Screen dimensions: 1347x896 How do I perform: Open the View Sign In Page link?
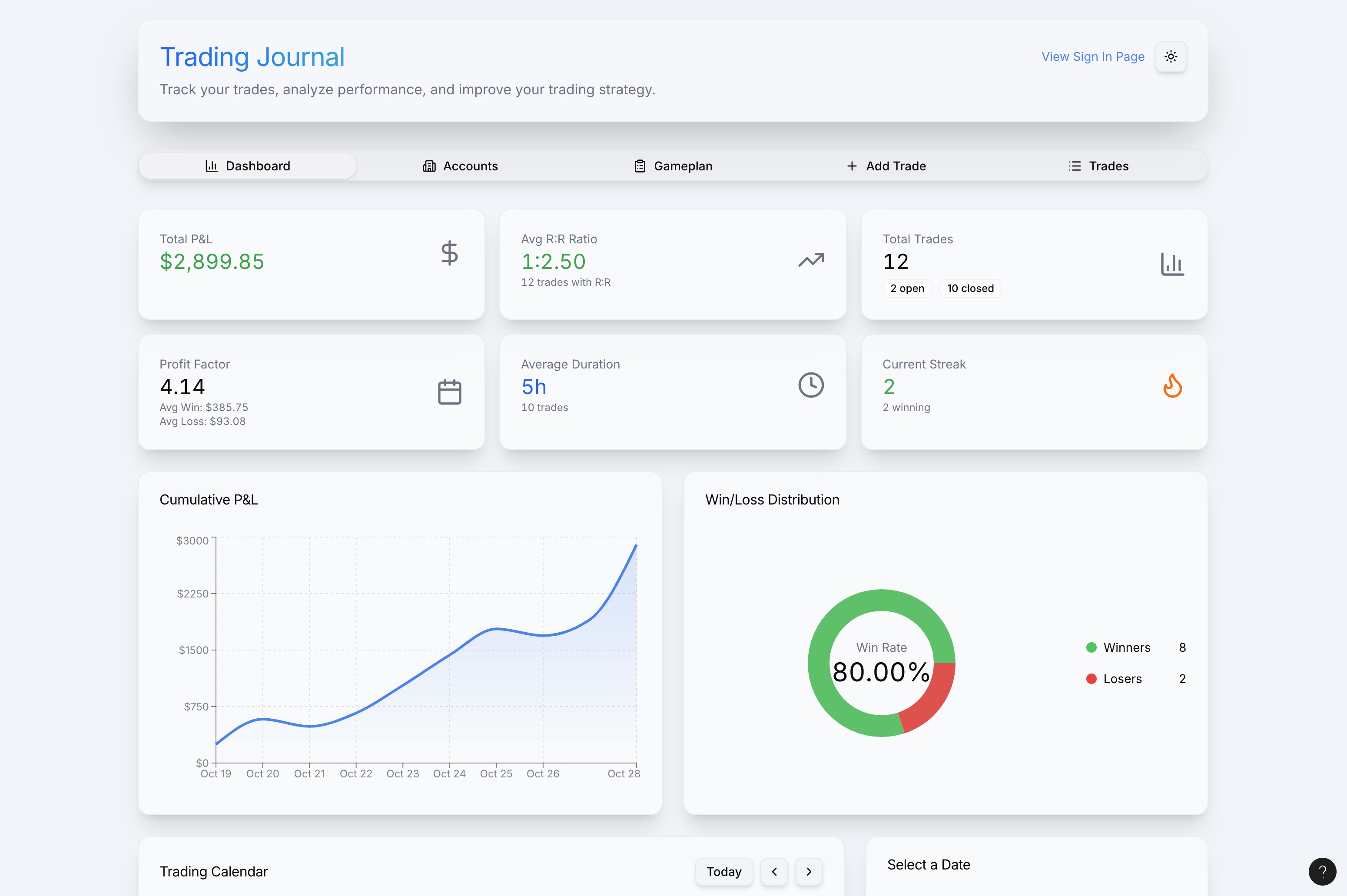click(x=1092, y=56)
